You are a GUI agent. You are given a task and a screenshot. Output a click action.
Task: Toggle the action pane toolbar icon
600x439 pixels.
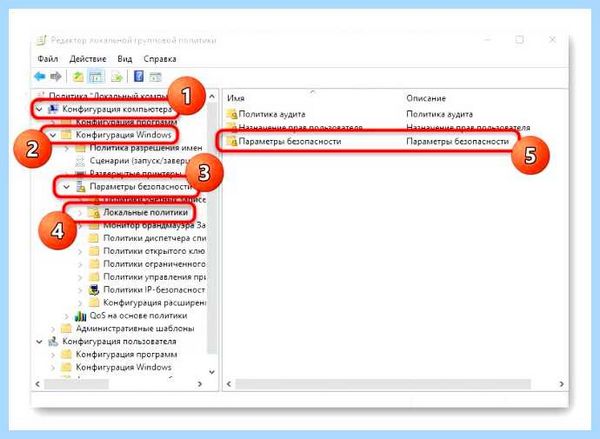(x=155, y=77)
